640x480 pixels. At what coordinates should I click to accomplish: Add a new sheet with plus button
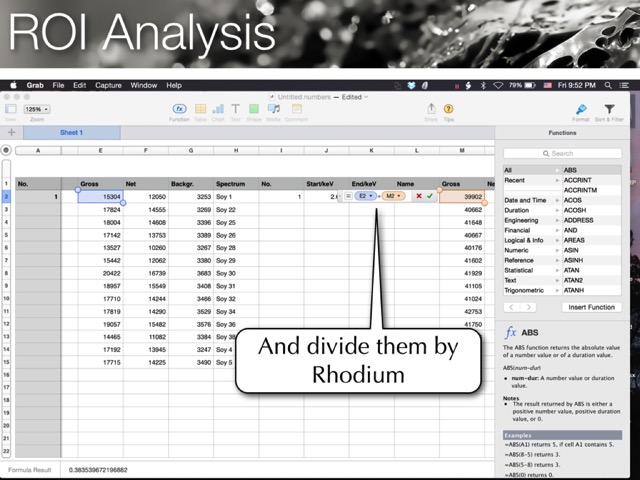click(x=11, y=132)
